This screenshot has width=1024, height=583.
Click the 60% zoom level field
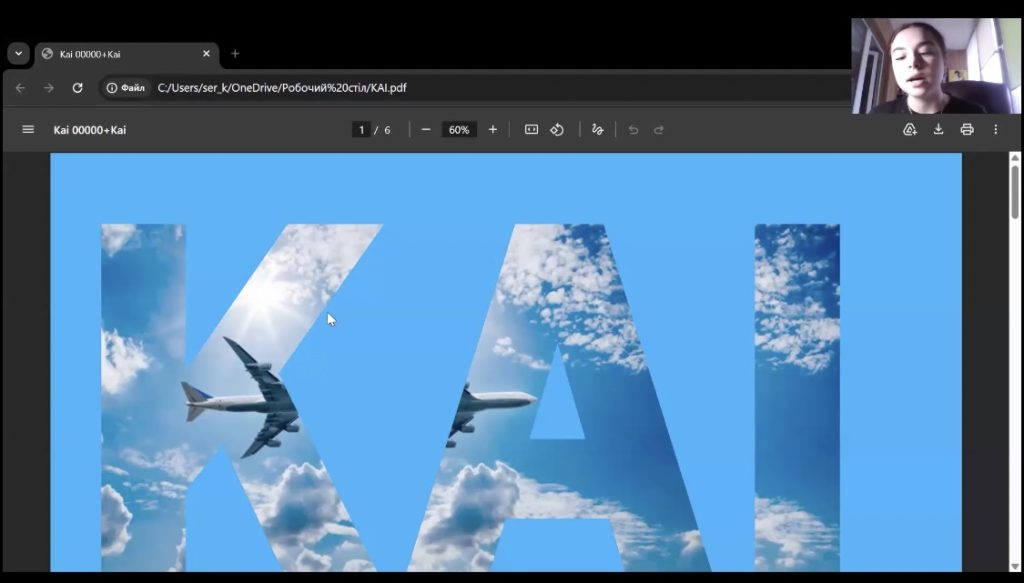click(x=459, y=130)
